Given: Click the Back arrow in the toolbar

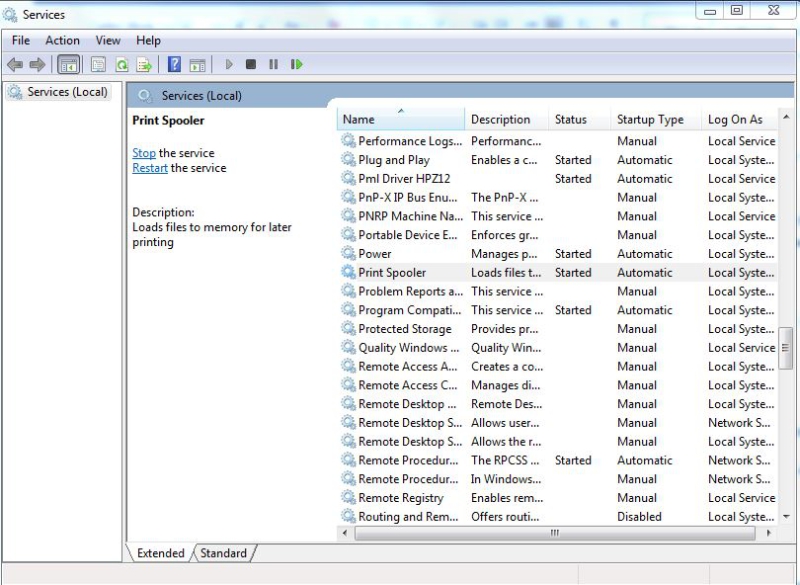Looking at the screenshot, I should click(15, 65).
